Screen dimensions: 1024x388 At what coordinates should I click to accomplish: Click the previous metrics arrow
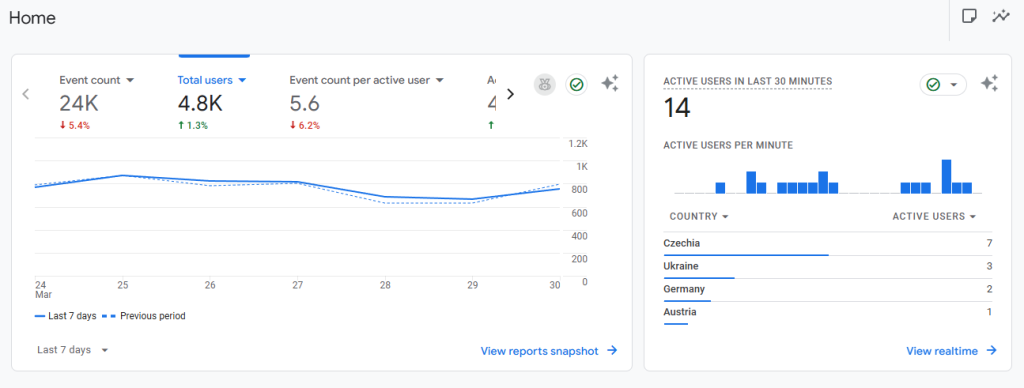(26, 94)
